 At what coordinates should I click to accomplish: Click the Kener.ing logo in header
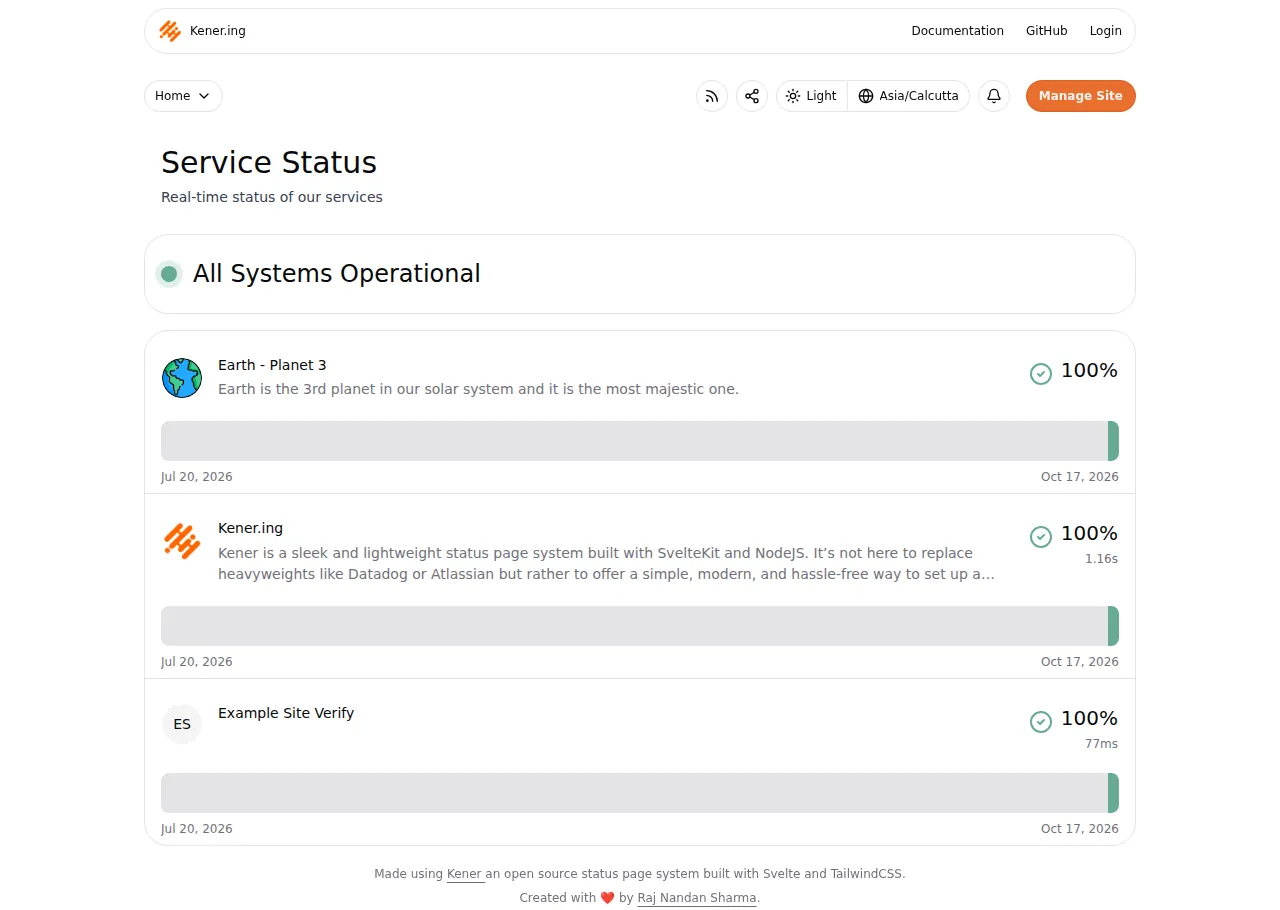(x=170, y=31)
